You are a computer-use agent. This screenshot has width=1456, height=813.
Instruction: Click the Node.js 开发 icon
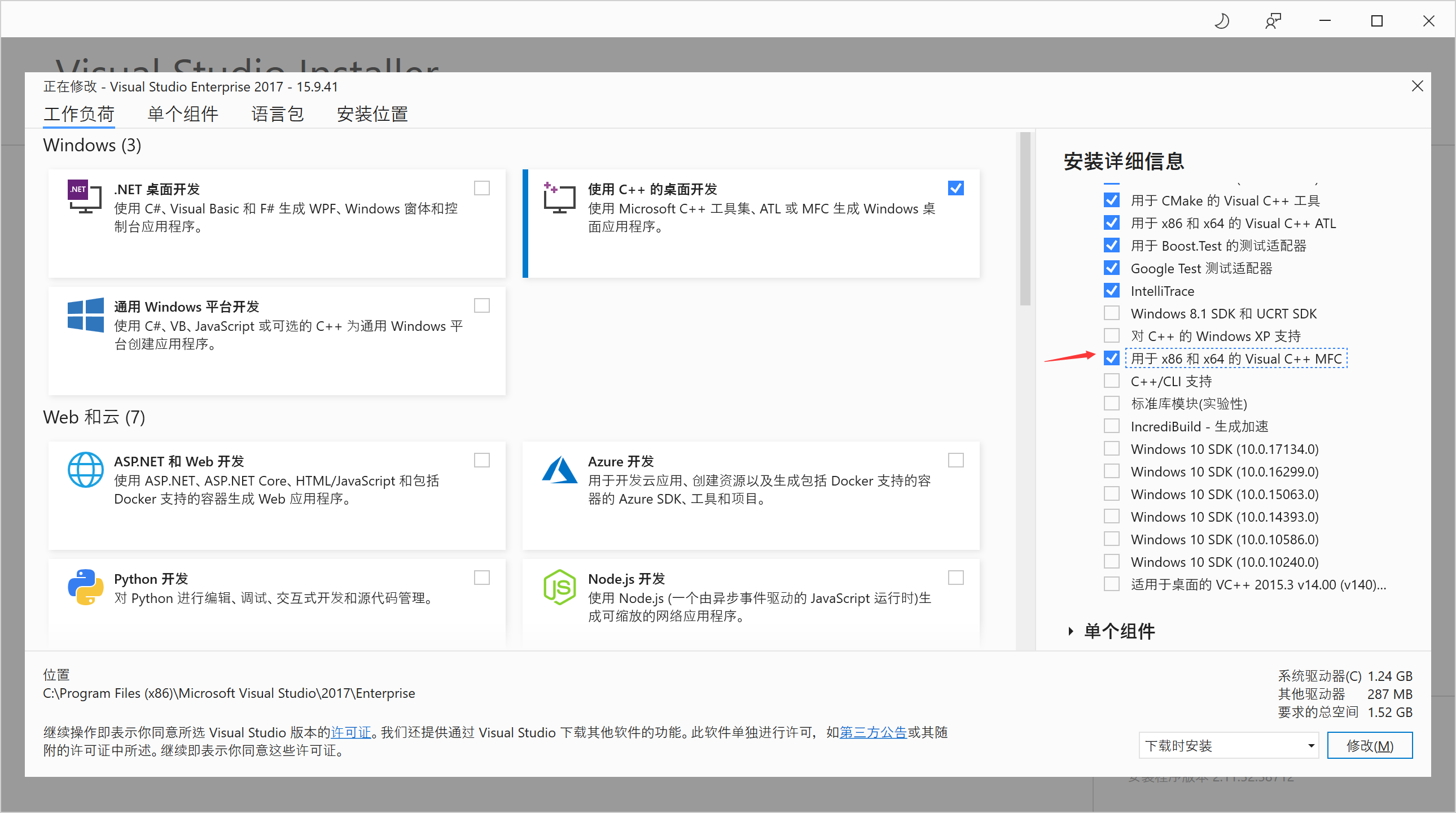pos(559,587)
